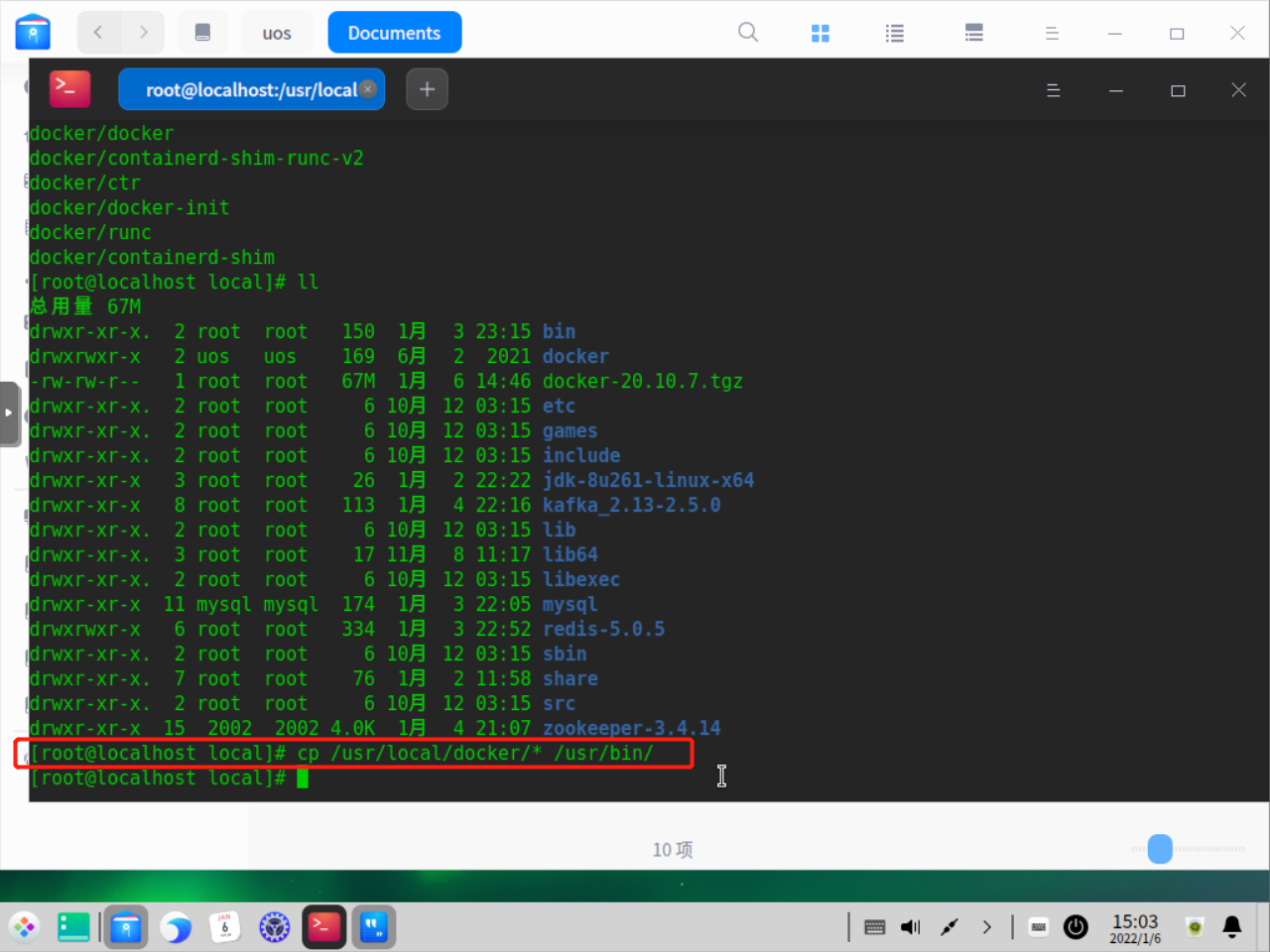Open the detailed info view icon
Viewport: 1270px width, 952px height.
tap(973, 32)
